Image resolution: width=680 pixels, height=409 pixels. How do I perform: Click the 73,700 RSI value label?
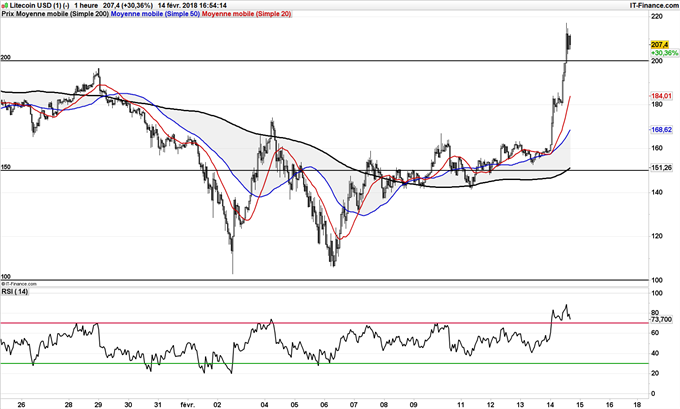661,319
